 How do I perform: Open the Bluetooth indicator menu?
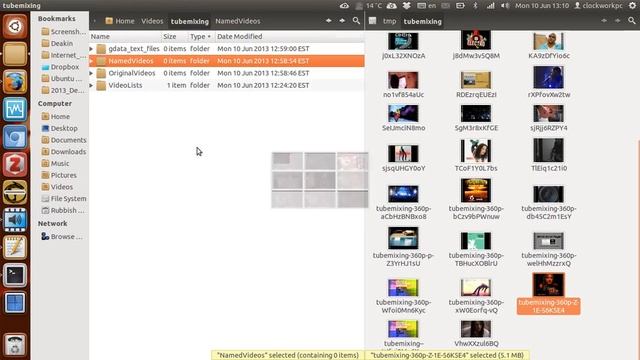[475, 6]
